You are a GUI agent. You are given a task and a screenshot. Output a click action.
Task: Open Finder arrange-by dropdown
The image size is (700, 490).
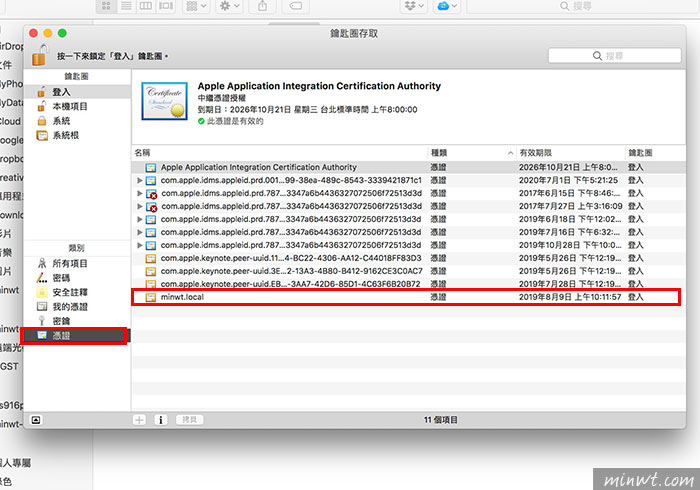coord(196,6)
